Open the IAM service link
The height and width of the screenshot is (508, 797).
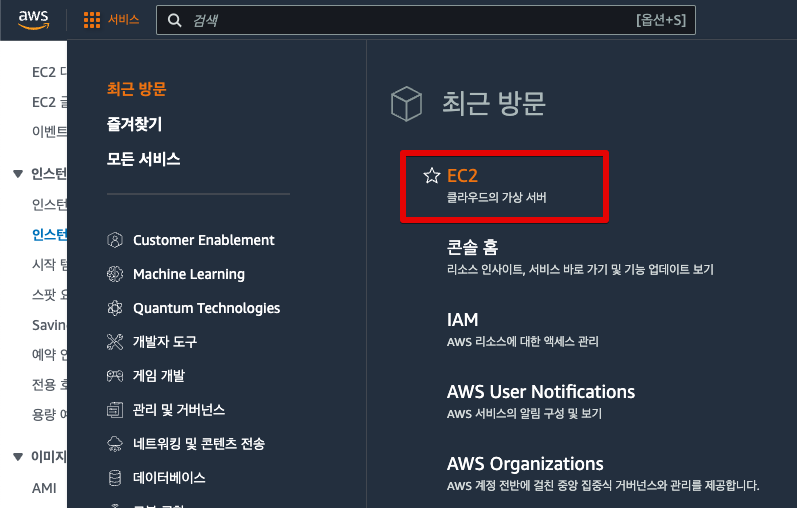pyautogui.click(x=463, y=320)
